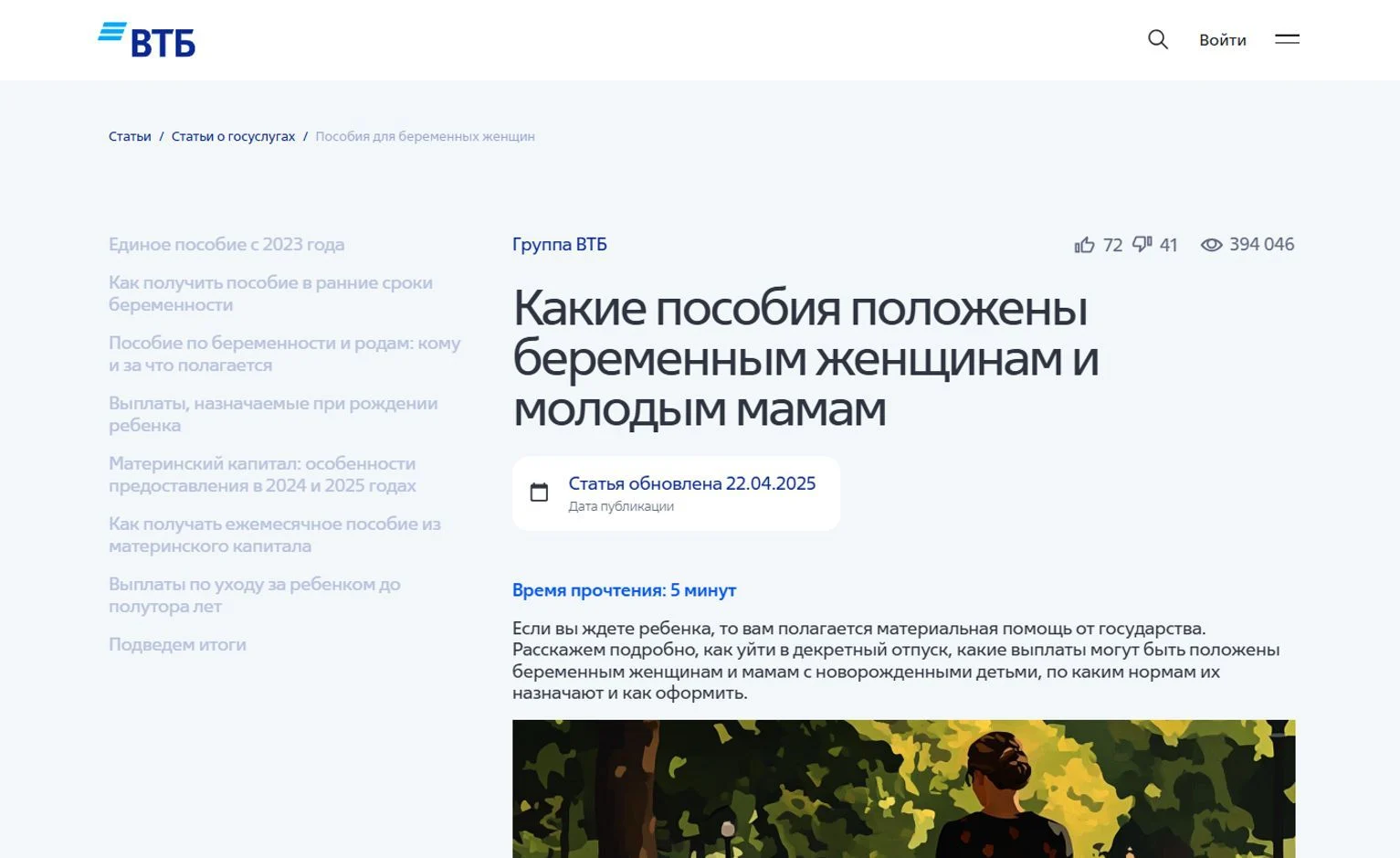Click the Группа ВТБ author link
This screenshot has height=858, width=1400.
coord(560,244)
